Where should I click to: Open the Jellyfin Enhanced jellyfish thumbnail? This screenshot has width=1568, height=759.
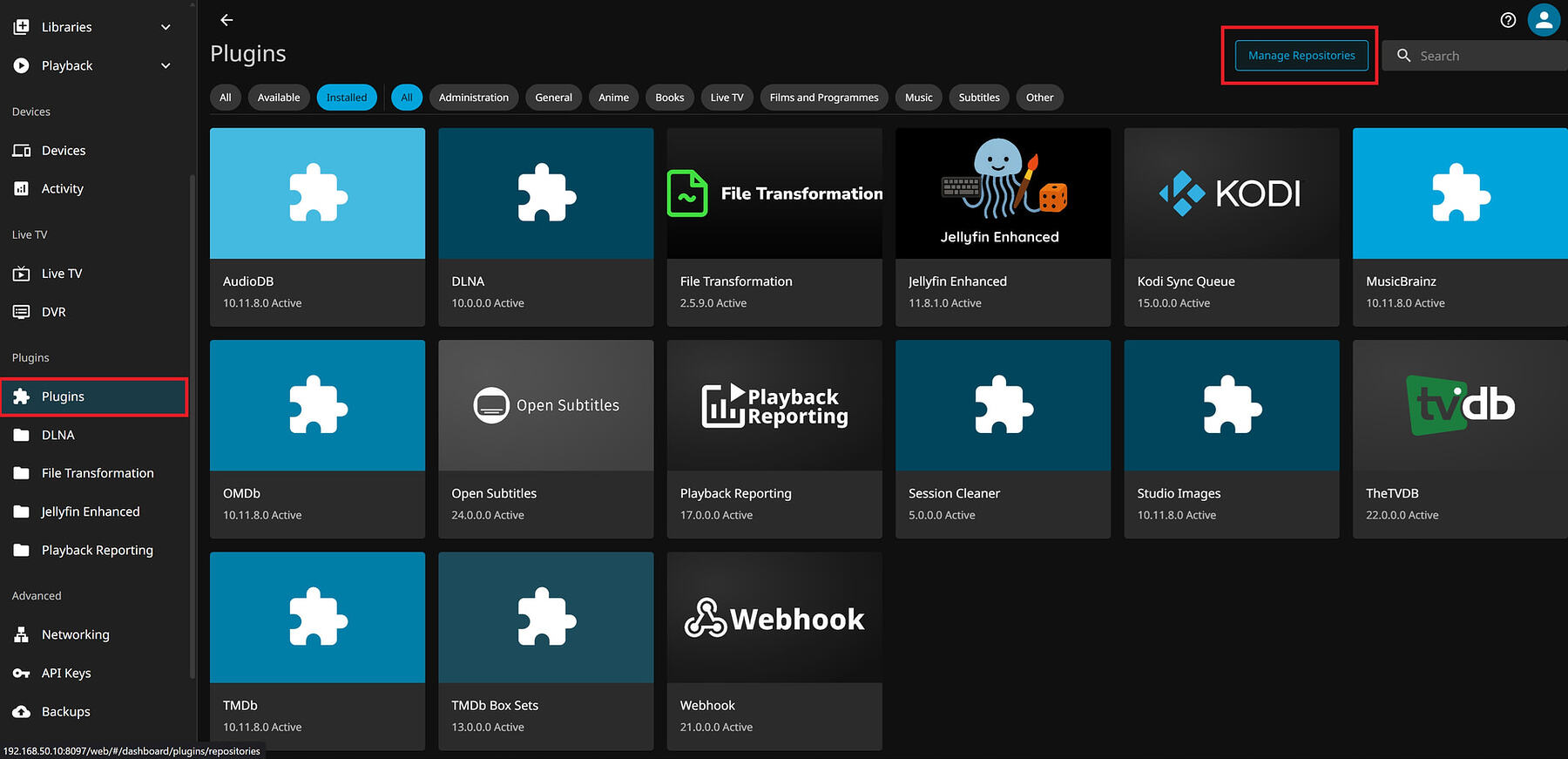point(1004,193)
